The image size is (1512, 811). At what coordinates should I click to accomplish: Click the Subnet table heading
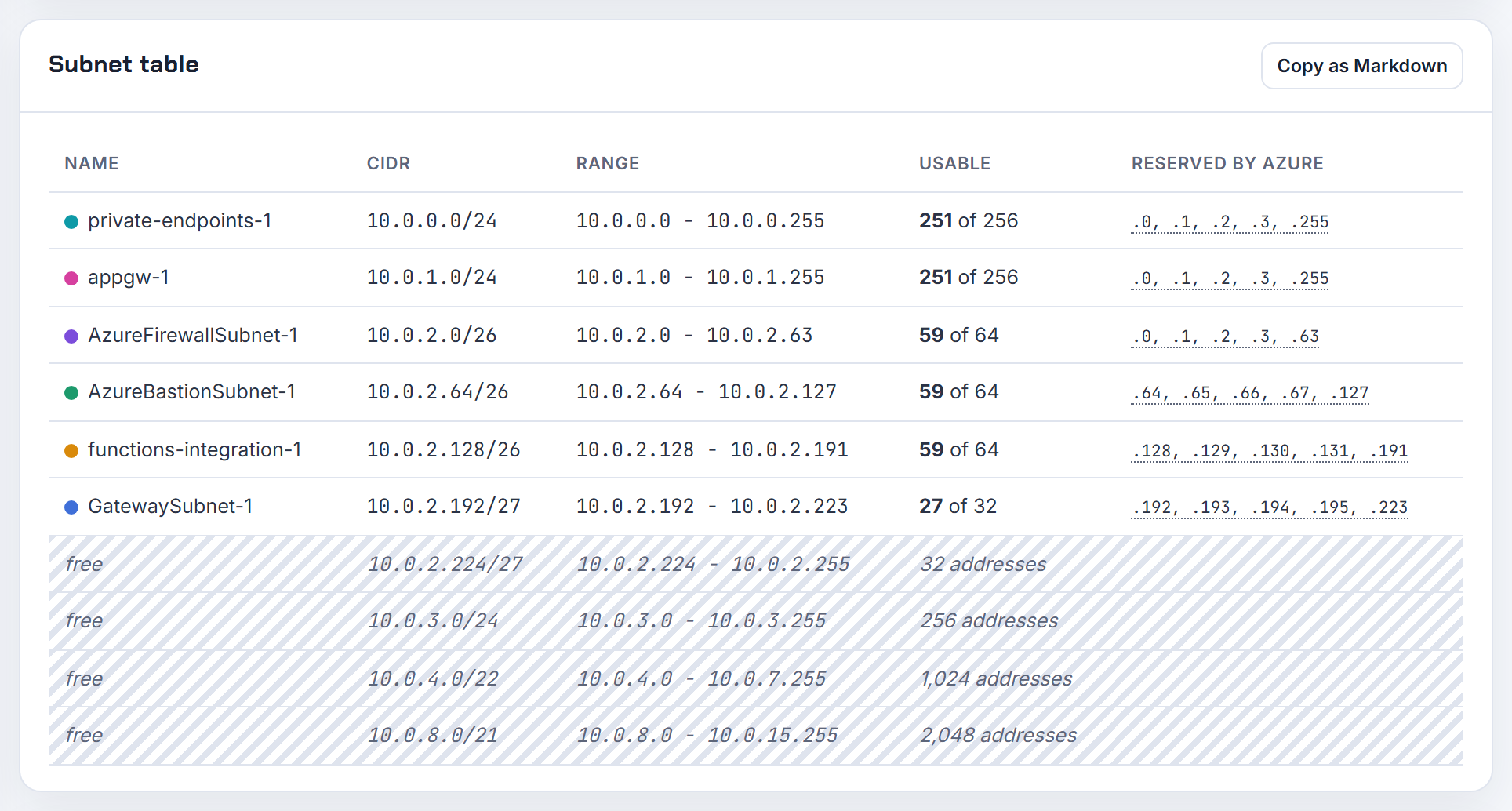124,64
